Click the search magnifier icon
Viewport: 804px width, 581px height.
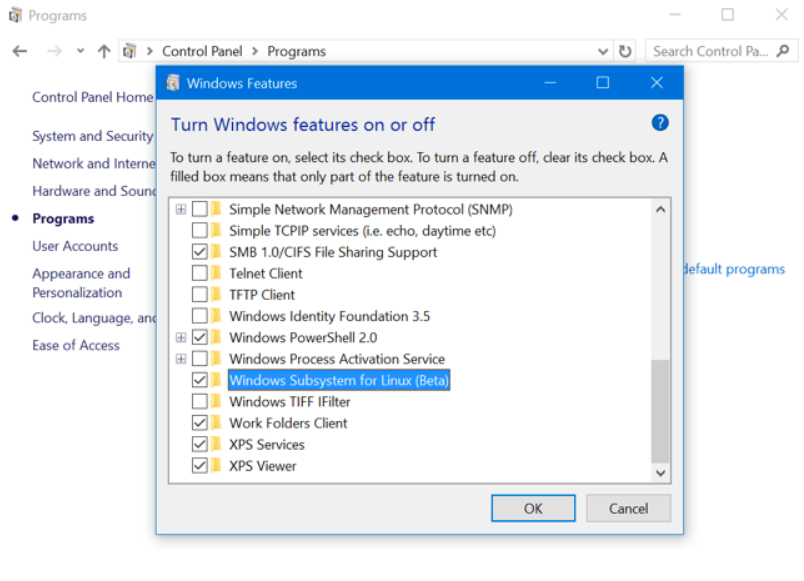pos(783,51)
